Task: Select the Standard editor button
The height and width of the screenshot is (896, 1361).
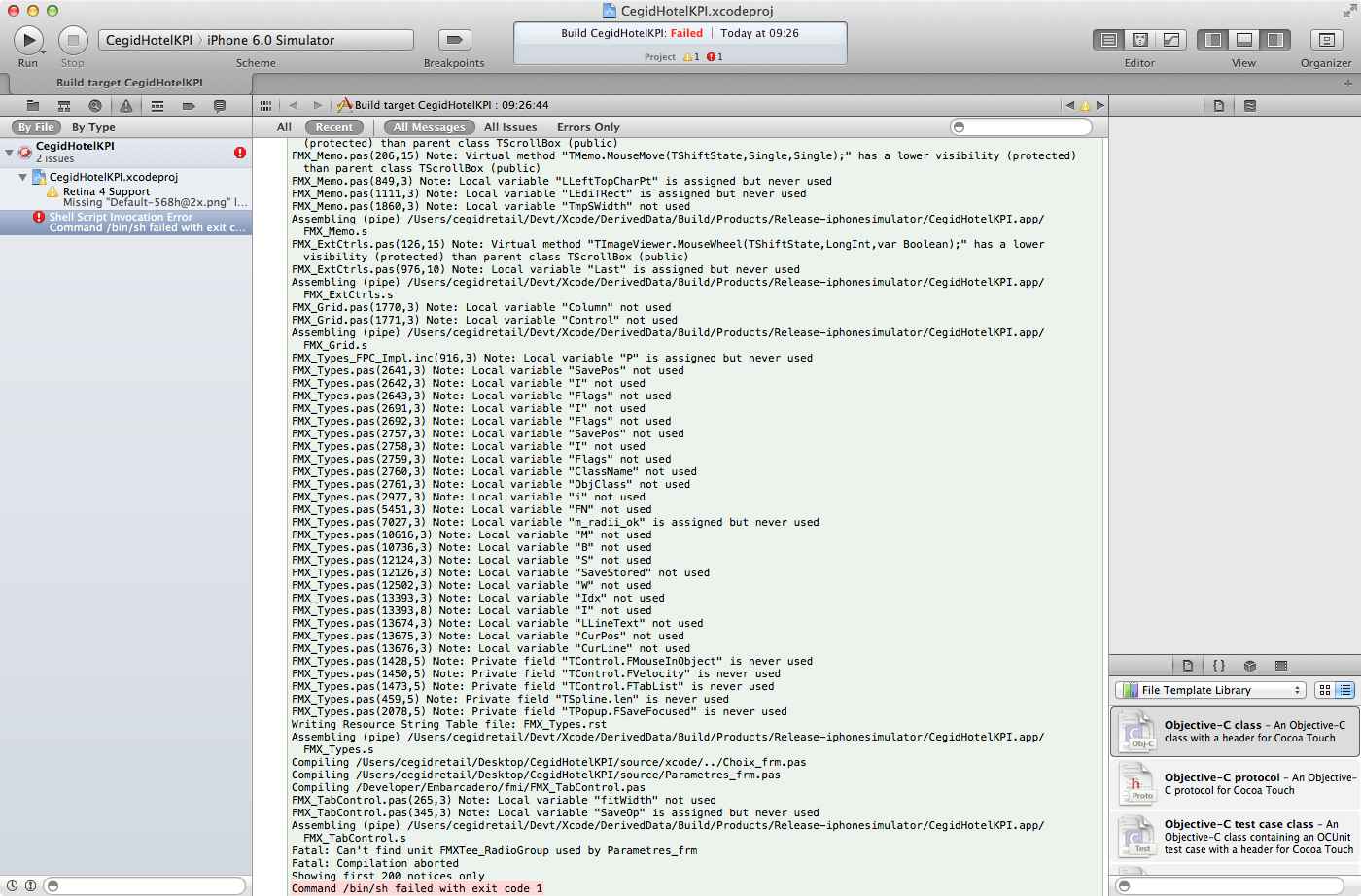Action: 1108,40
